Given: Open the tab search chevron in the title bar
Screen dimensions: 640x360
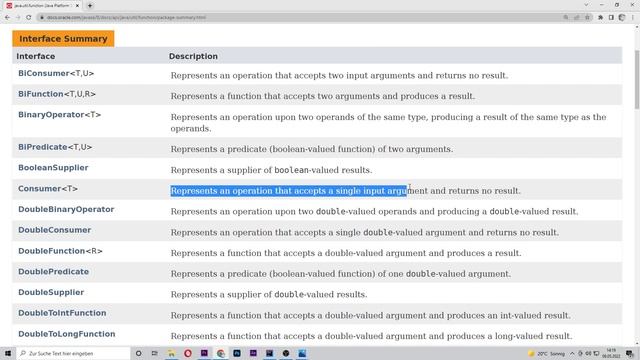Looking at the screenshot, I should click(586, 5).
